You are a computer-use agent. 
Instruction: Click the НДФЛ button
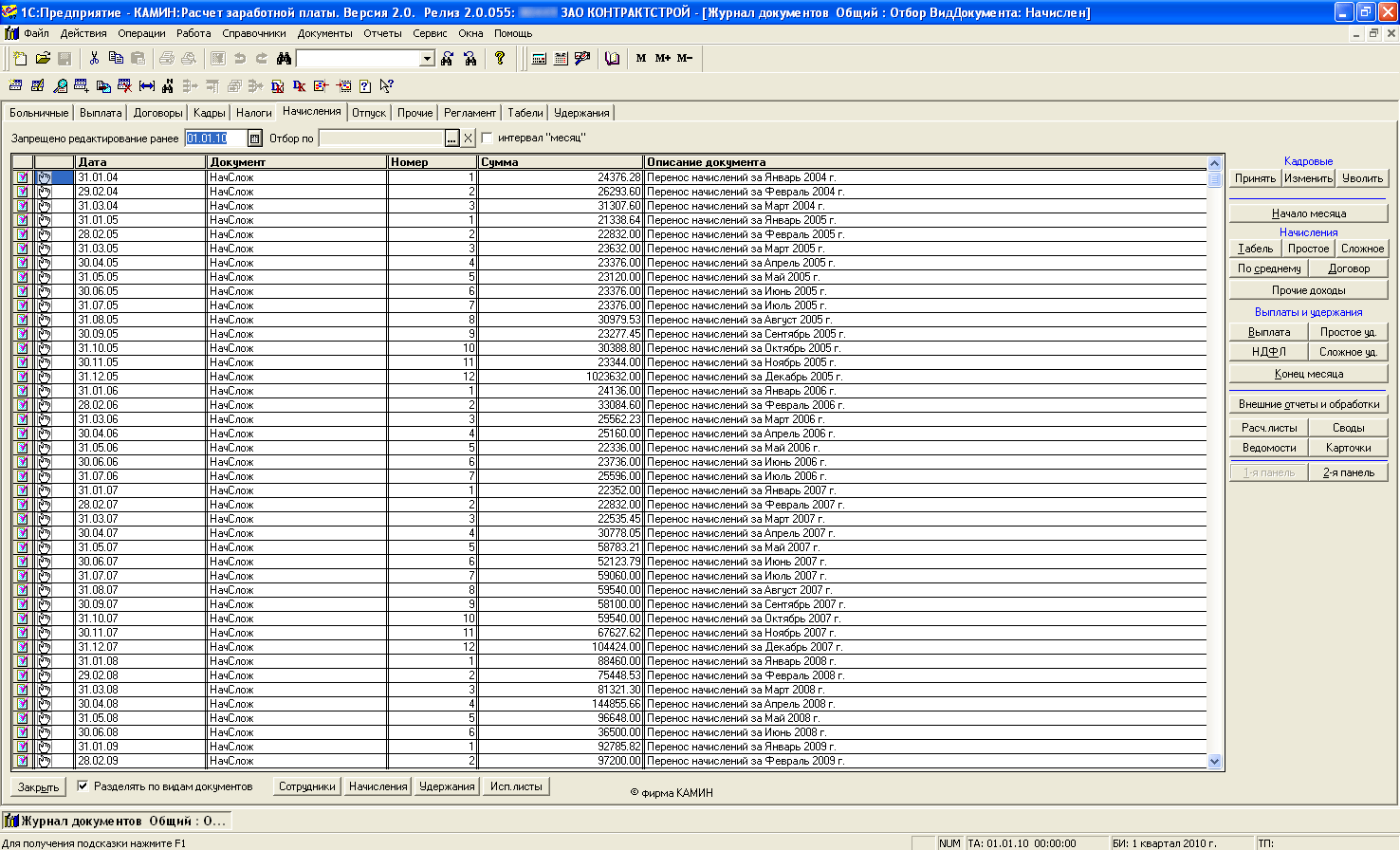tap(1269, 352)
